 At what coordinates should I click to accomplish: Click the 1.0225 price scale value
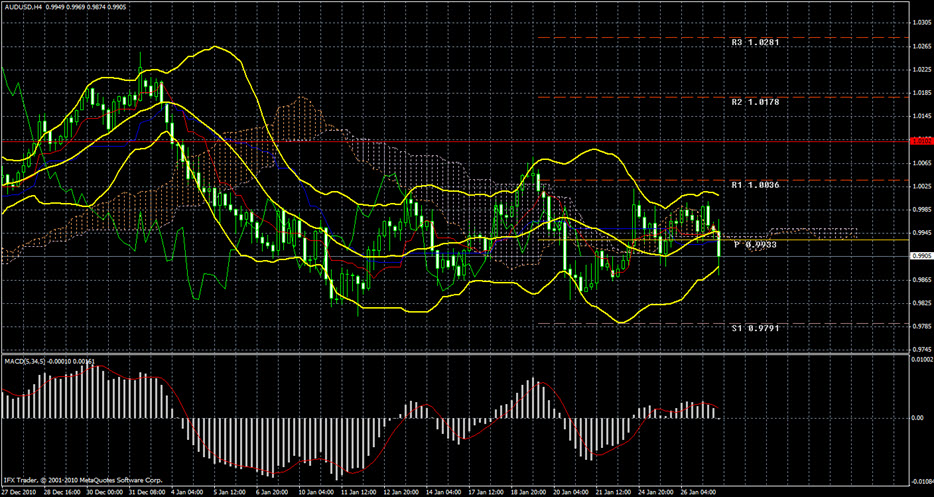coord(921,69)
